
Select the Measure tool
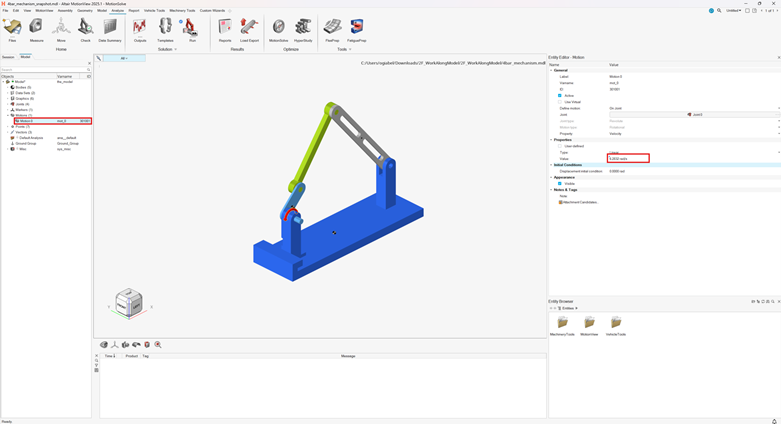tap(36, 27)
